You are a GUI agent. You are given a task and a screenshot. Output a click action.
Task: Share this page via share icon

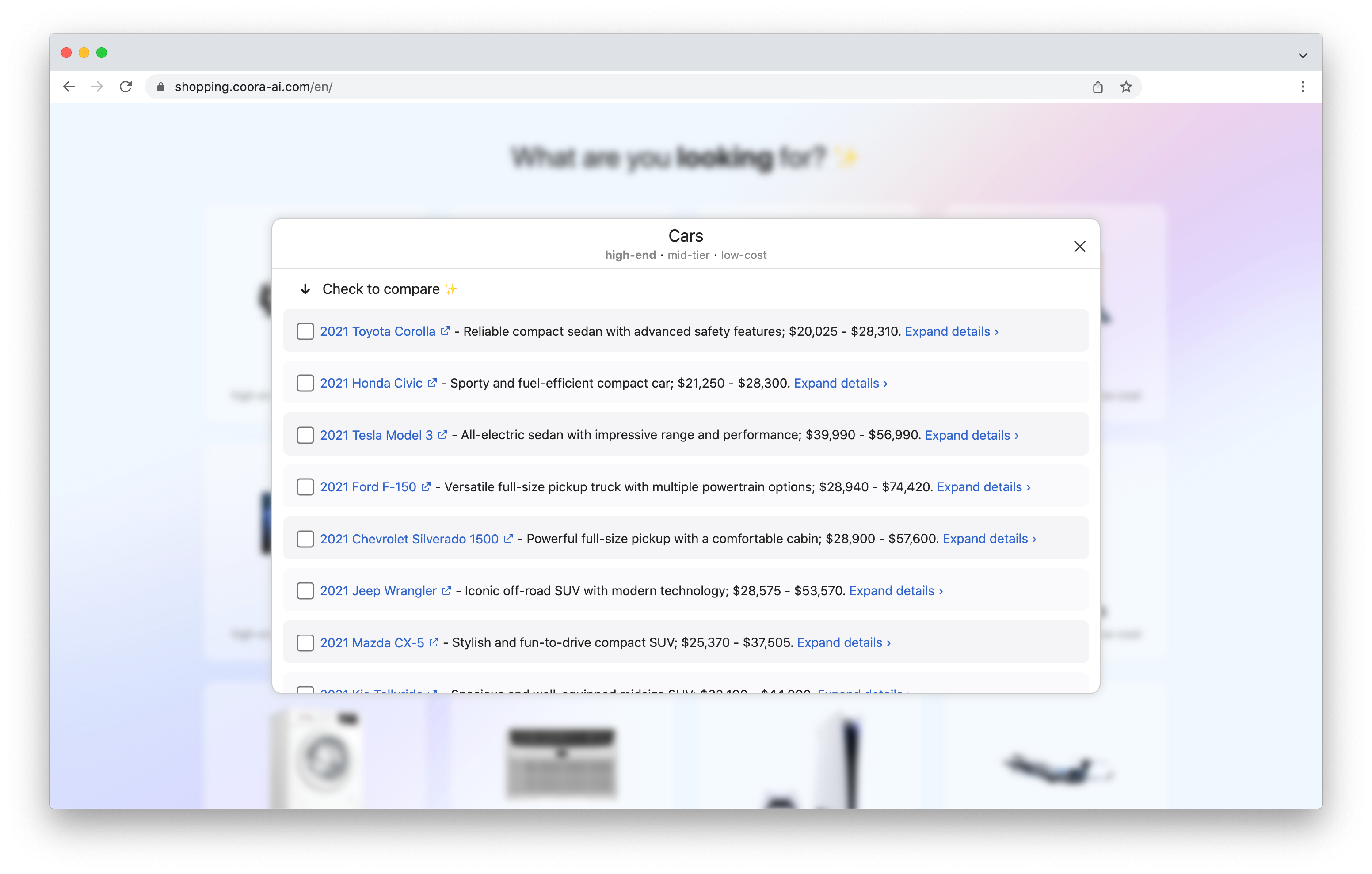point(1098,87)
